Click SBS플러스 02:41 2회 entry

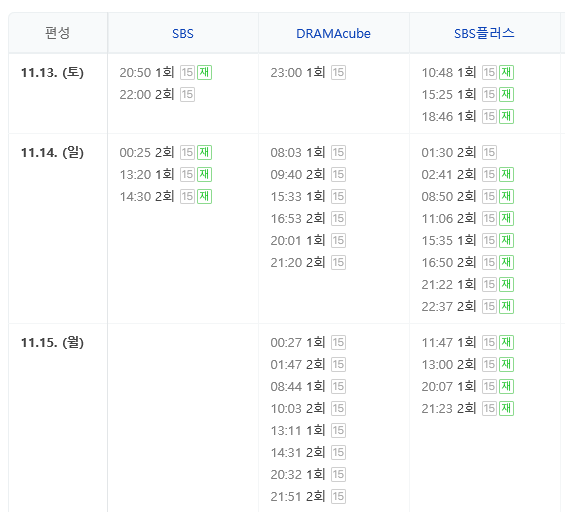[468, 174]
